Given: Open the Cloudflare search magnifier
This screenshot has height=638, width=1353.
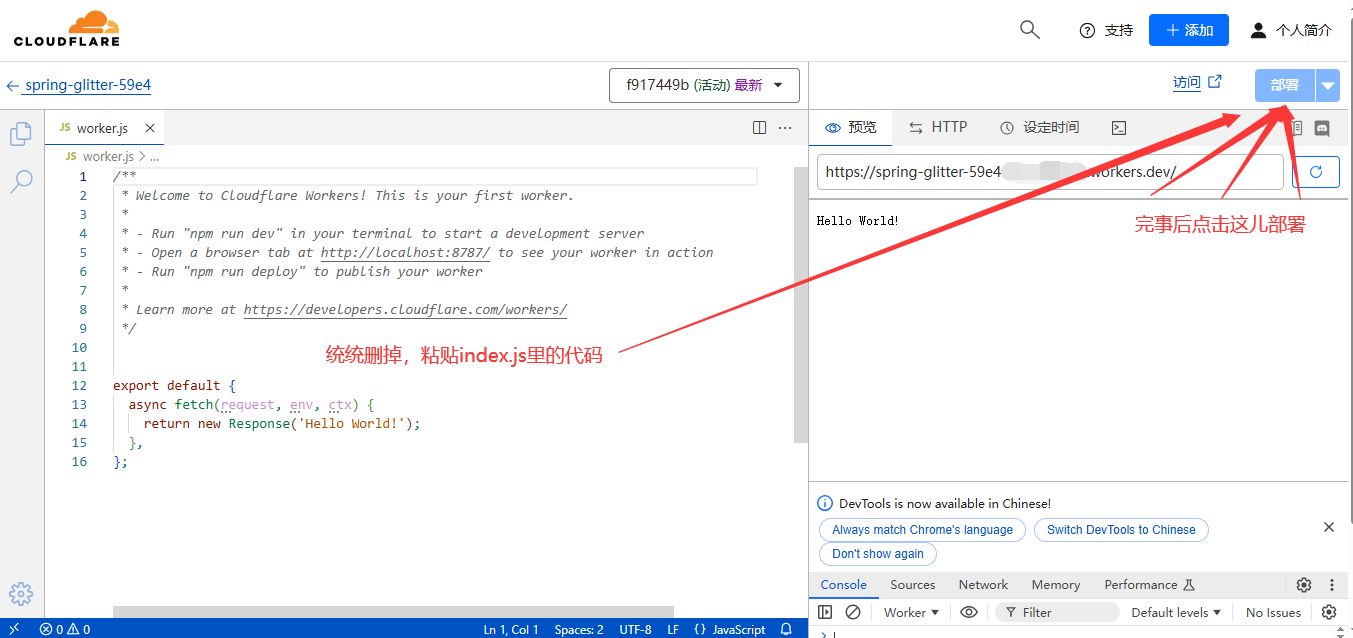Looking at the screenshot, I should coord(1029,30).
